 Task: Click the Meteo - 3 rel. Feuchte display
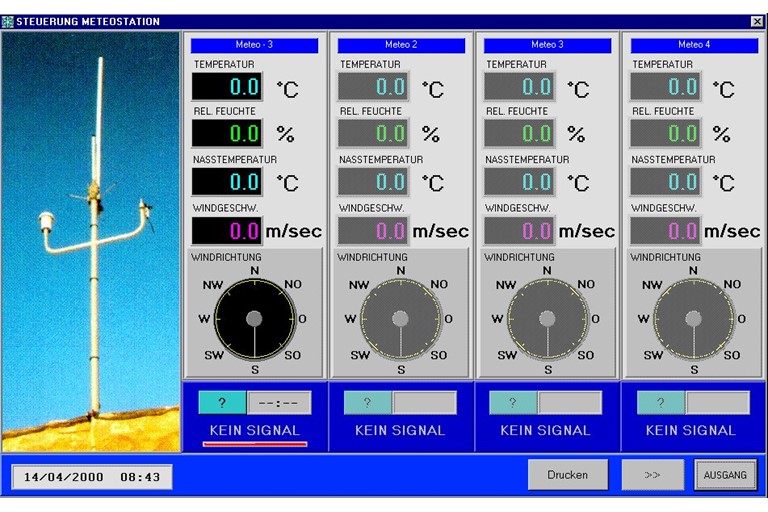[x=227, y=133]
